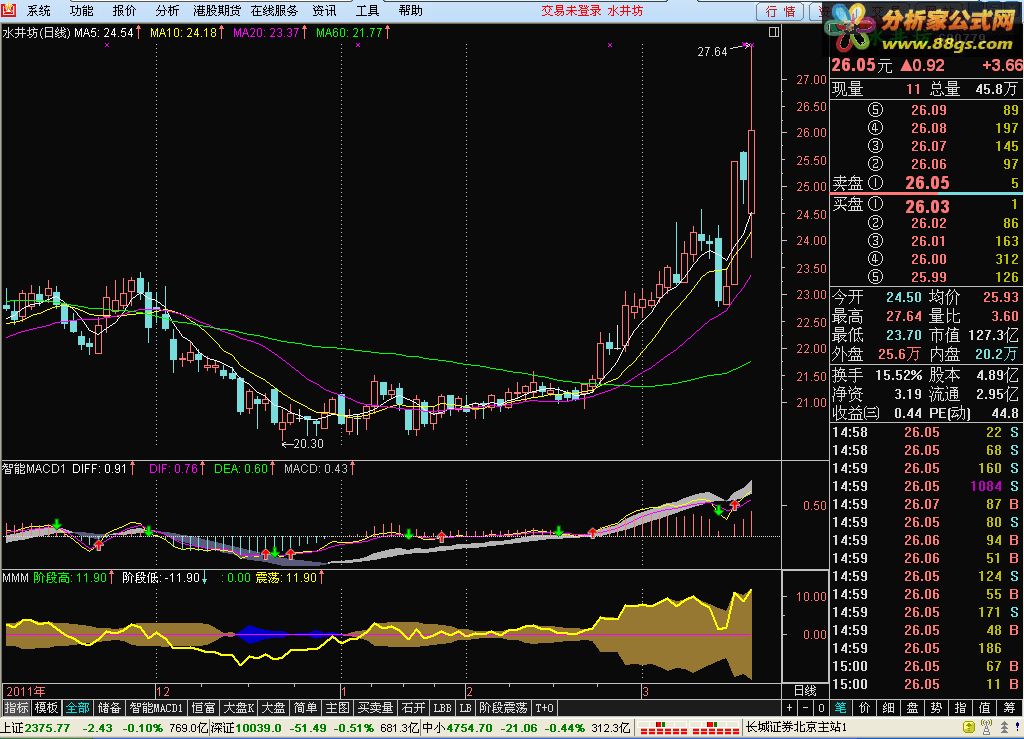Select the 模板 tab

(x=46, y=708)
